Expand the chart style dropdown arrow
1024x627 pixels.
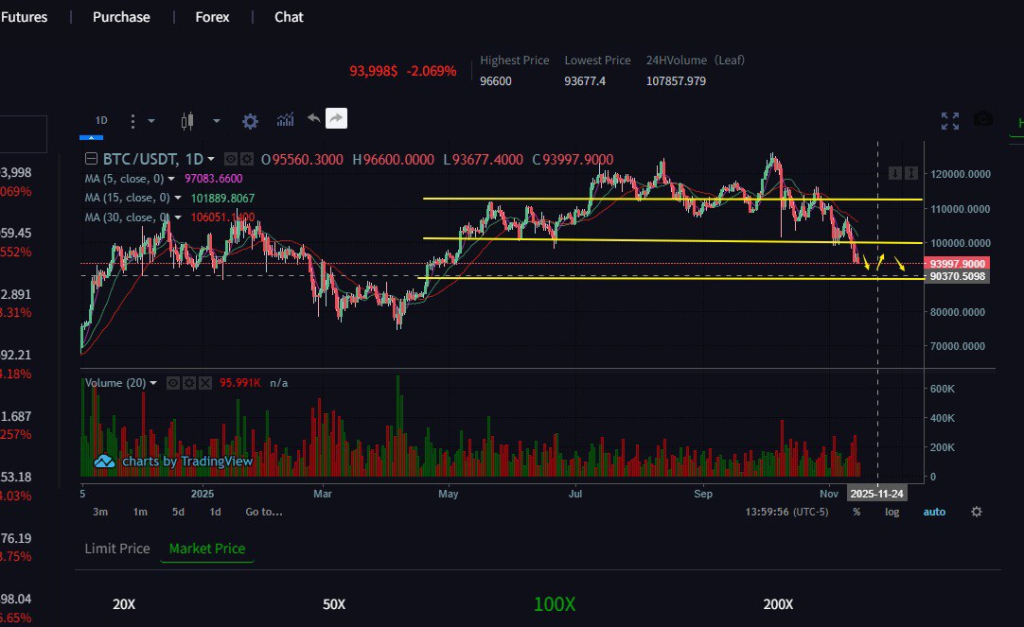[x=216, y=121]
